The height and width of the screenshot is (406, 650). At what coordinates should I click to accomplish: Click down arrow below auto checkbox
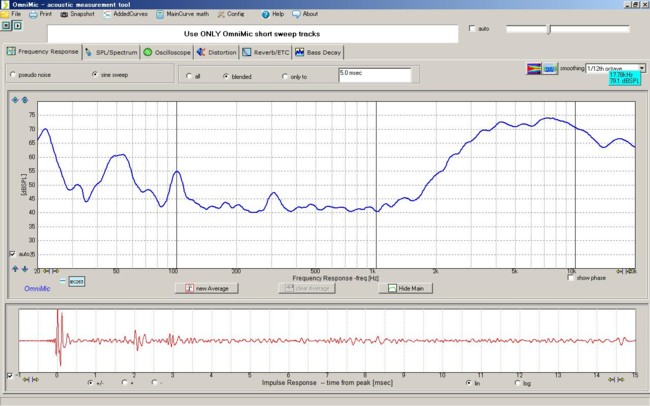tap(25, 269)
